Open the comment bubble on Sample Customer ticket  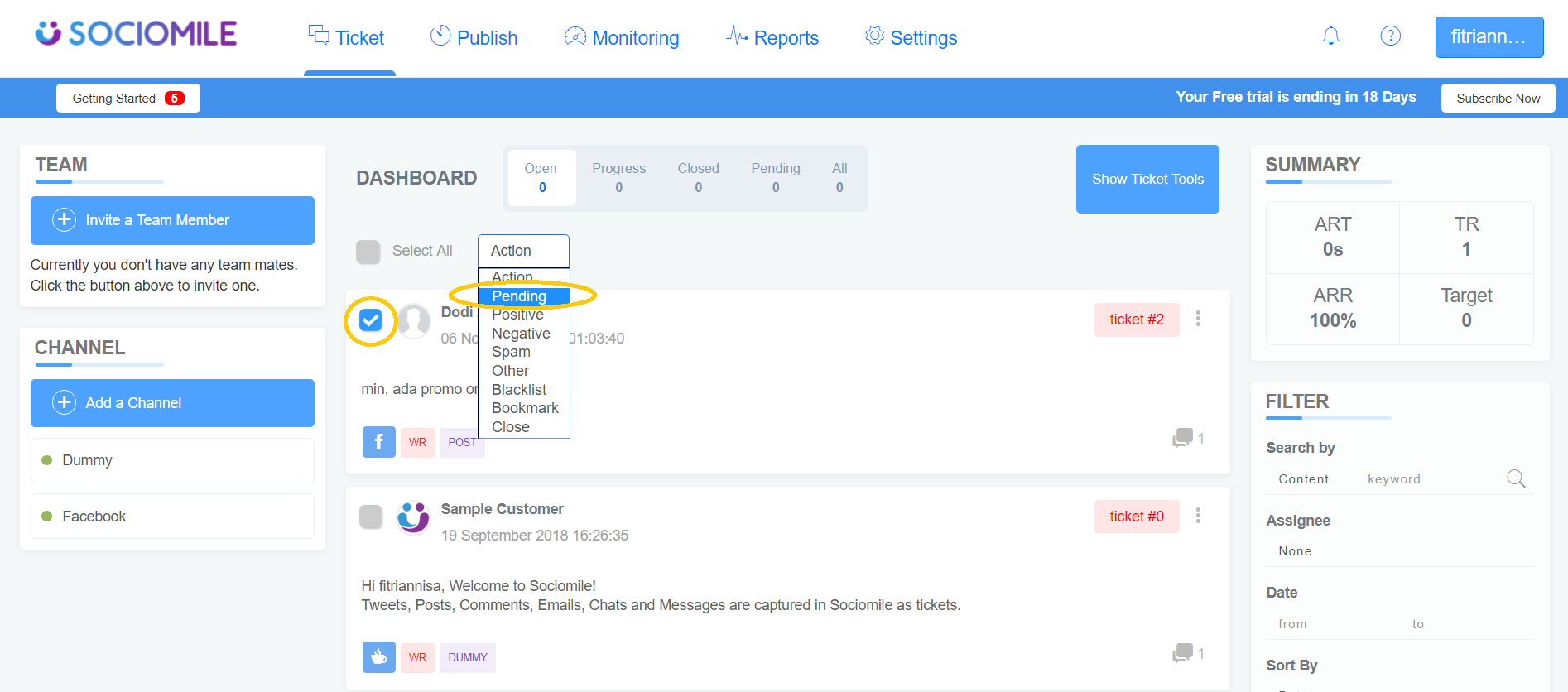coord(1183,653)
